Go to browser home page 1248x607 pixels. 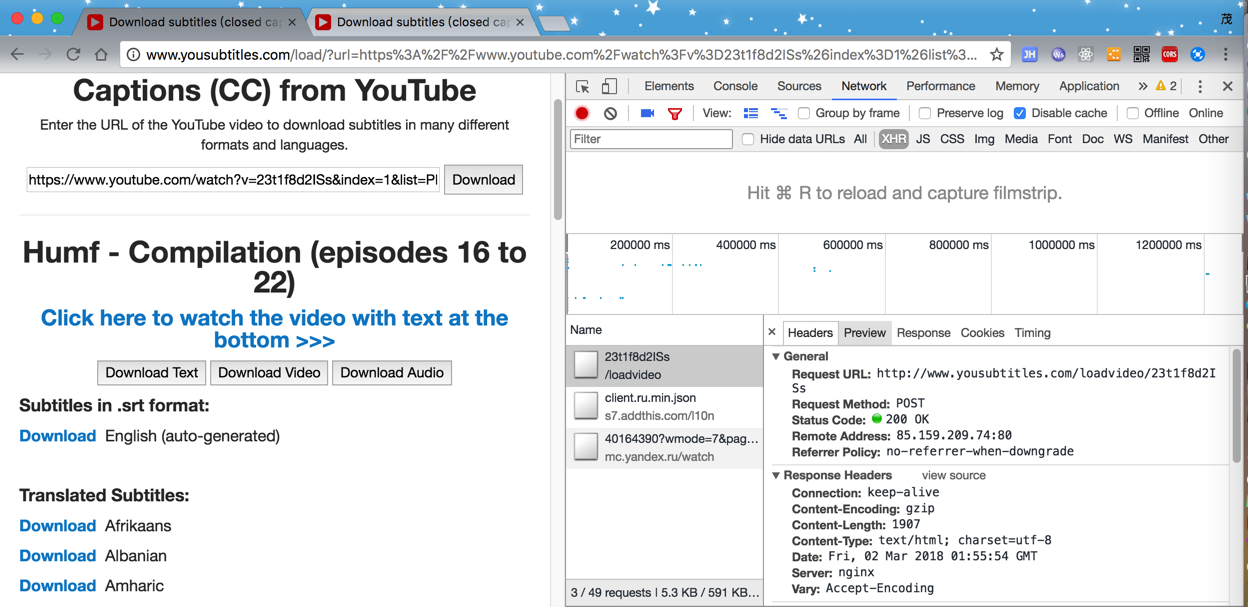coord(101,55)
